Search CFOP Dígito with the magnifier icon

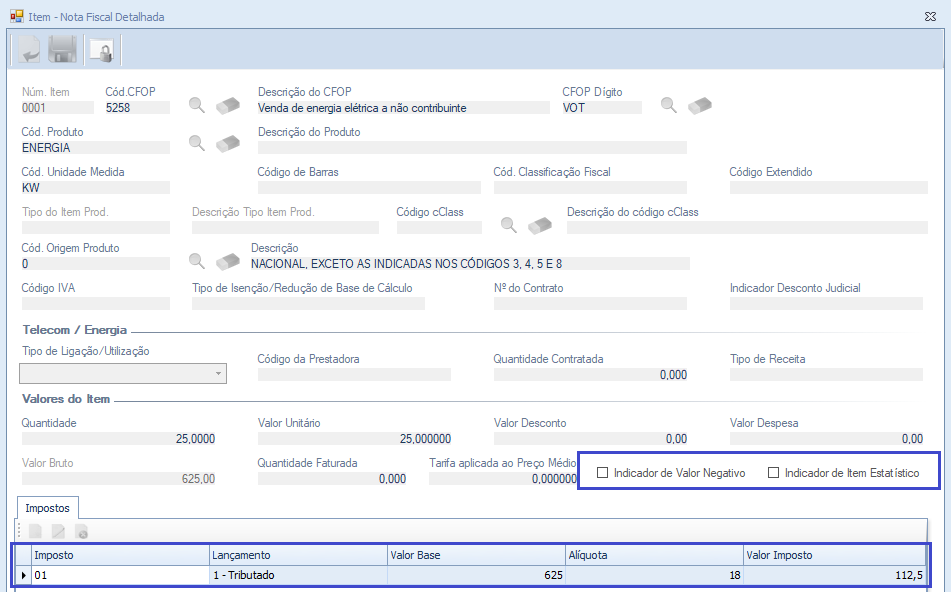click(x=669, y=105)
